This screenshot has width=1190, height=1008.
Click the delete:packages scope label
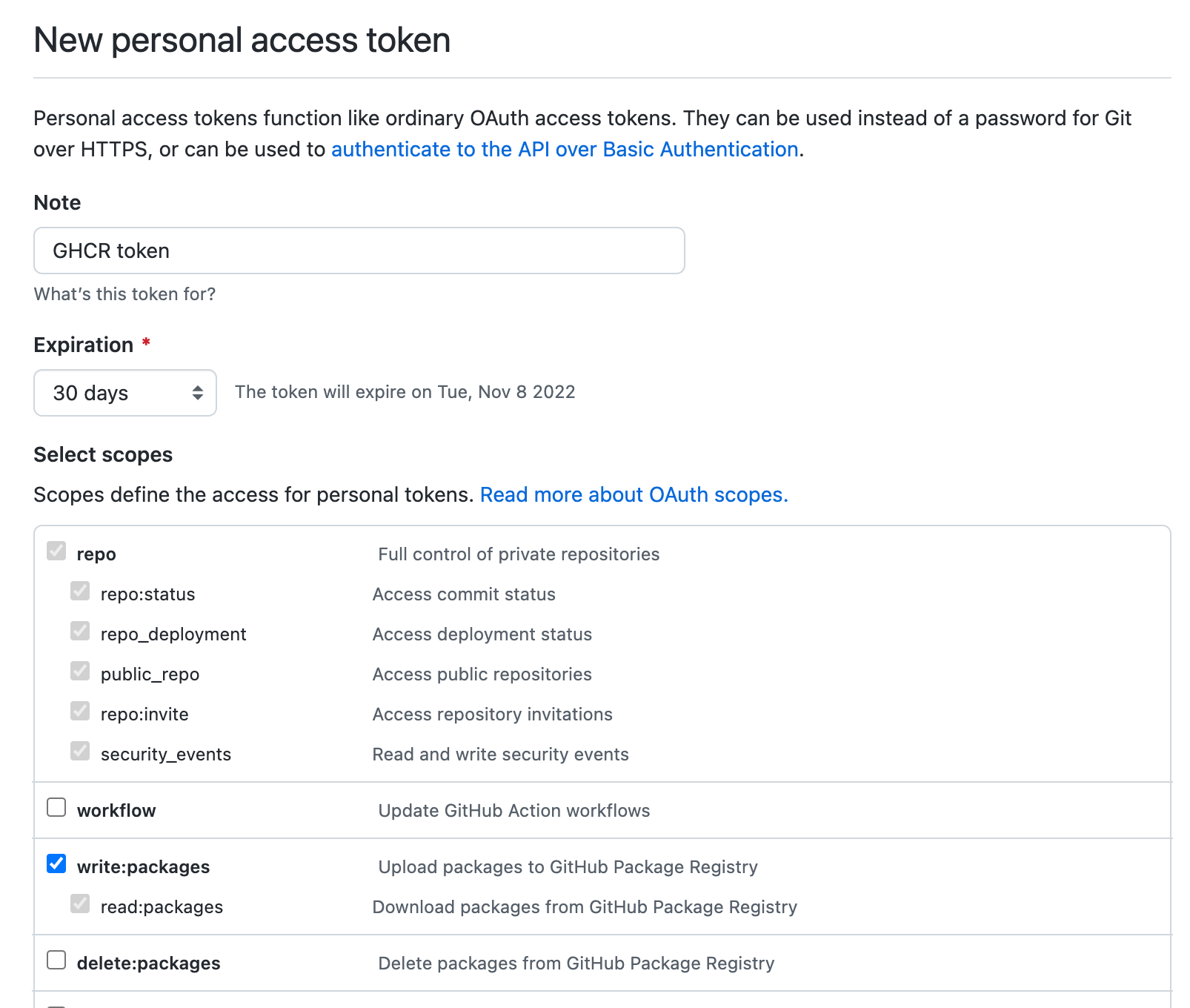tap(149, 964)
